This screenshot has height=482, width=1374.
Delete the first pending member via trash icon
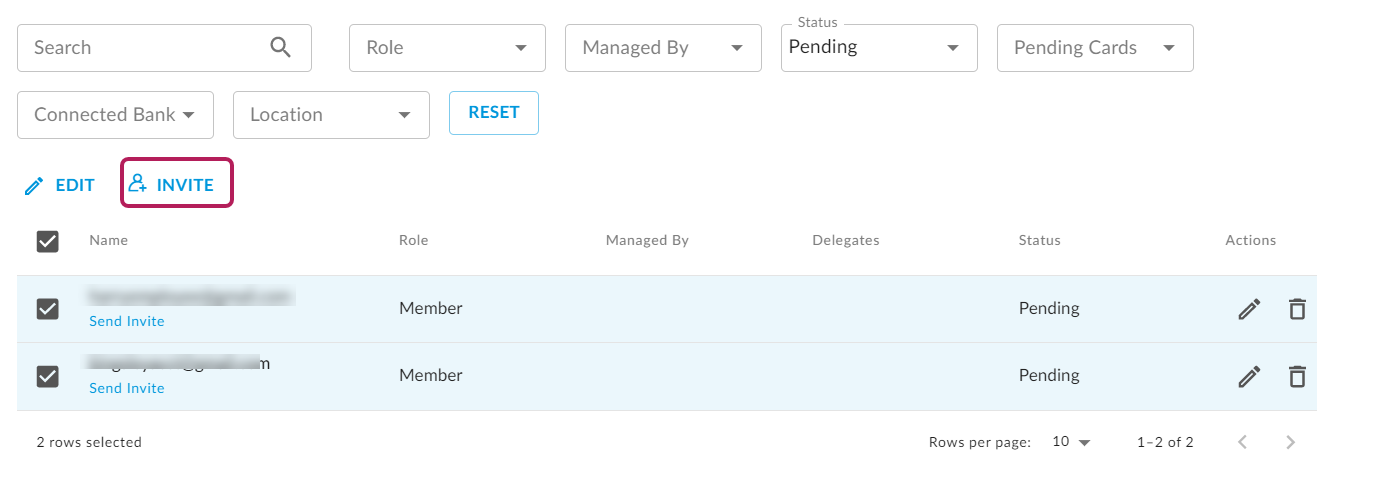click(x=1297, y=309)
